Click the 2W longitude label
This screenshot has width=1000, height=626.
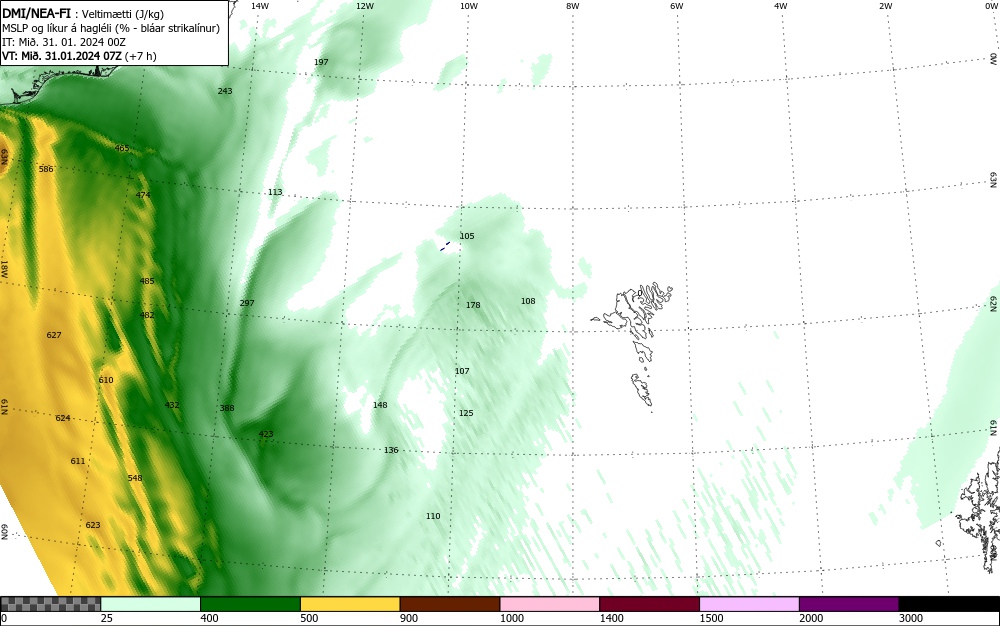click(885, 6)
